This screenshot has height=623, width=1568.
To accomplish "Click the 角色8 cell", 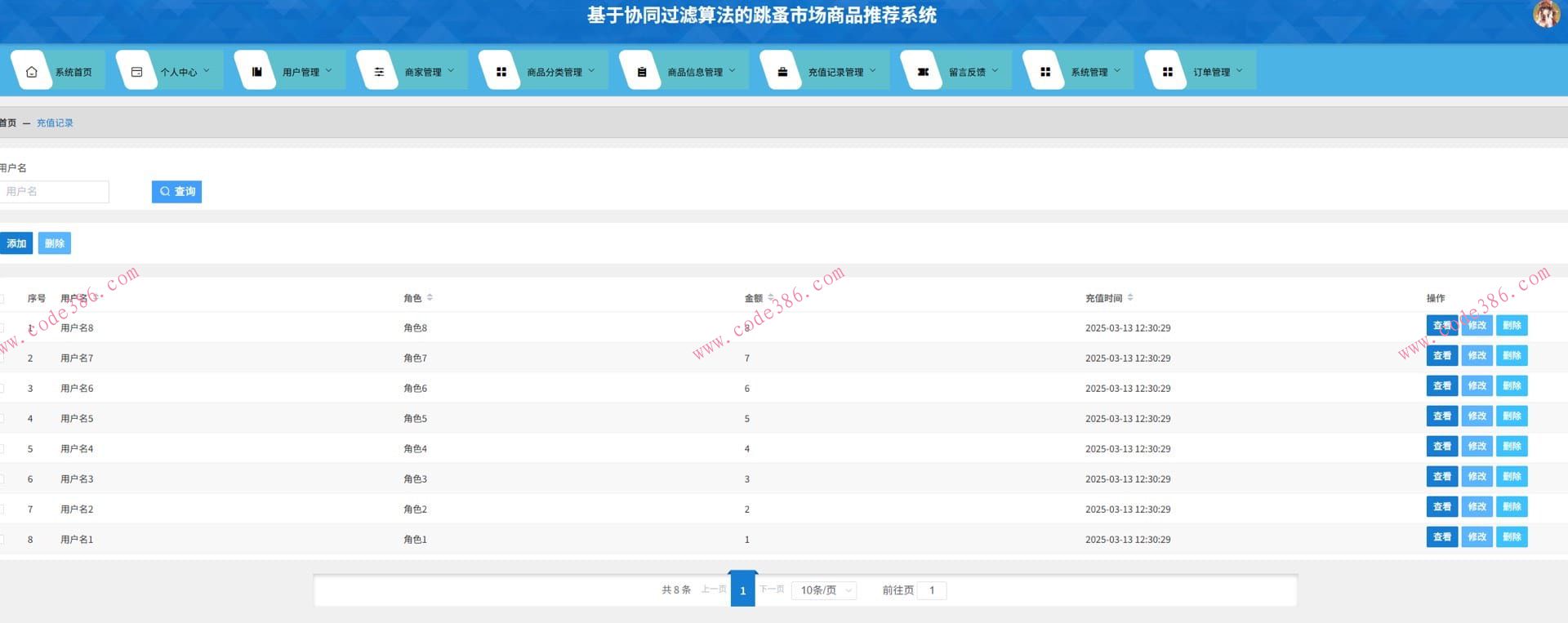I will coord(415,328).
